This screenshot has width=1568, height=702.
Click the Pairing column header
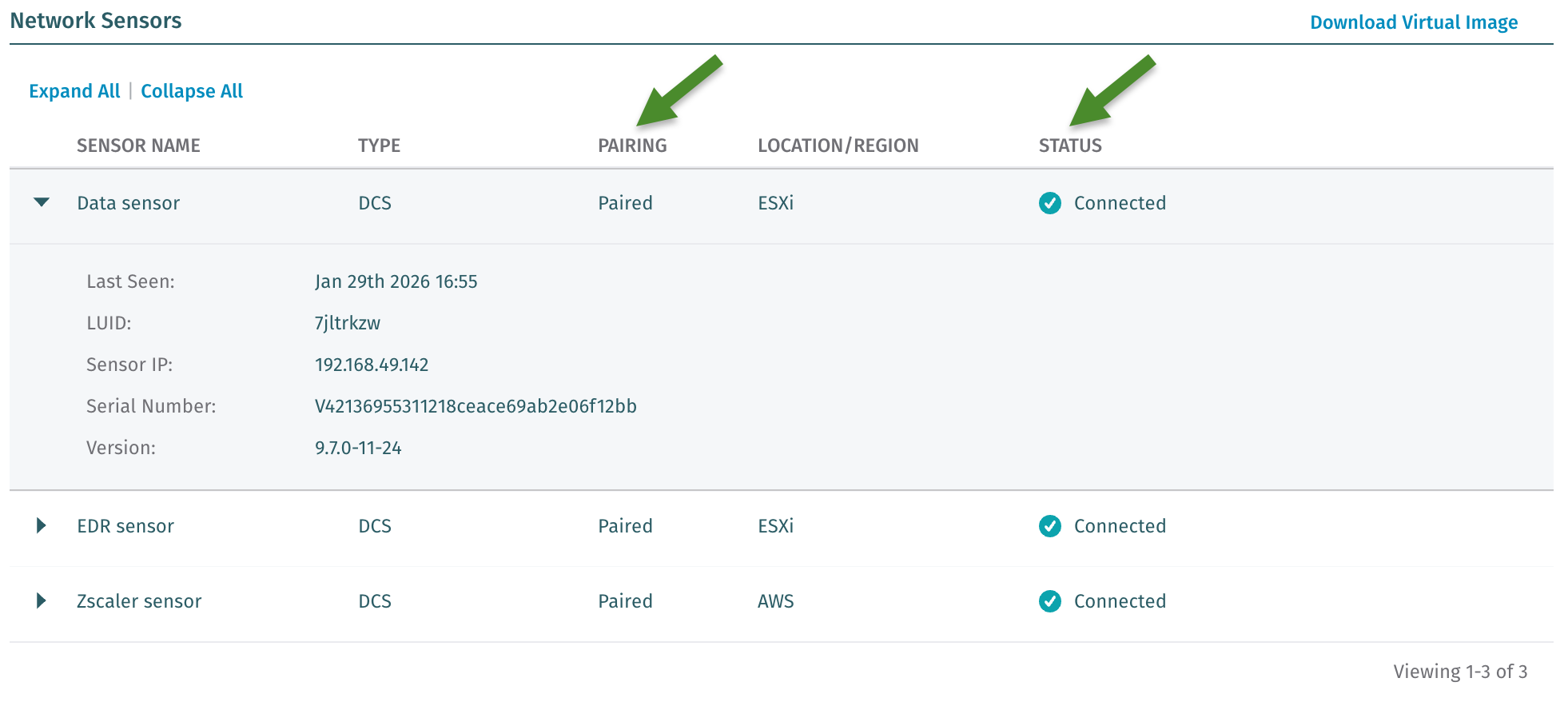[632, 146]
